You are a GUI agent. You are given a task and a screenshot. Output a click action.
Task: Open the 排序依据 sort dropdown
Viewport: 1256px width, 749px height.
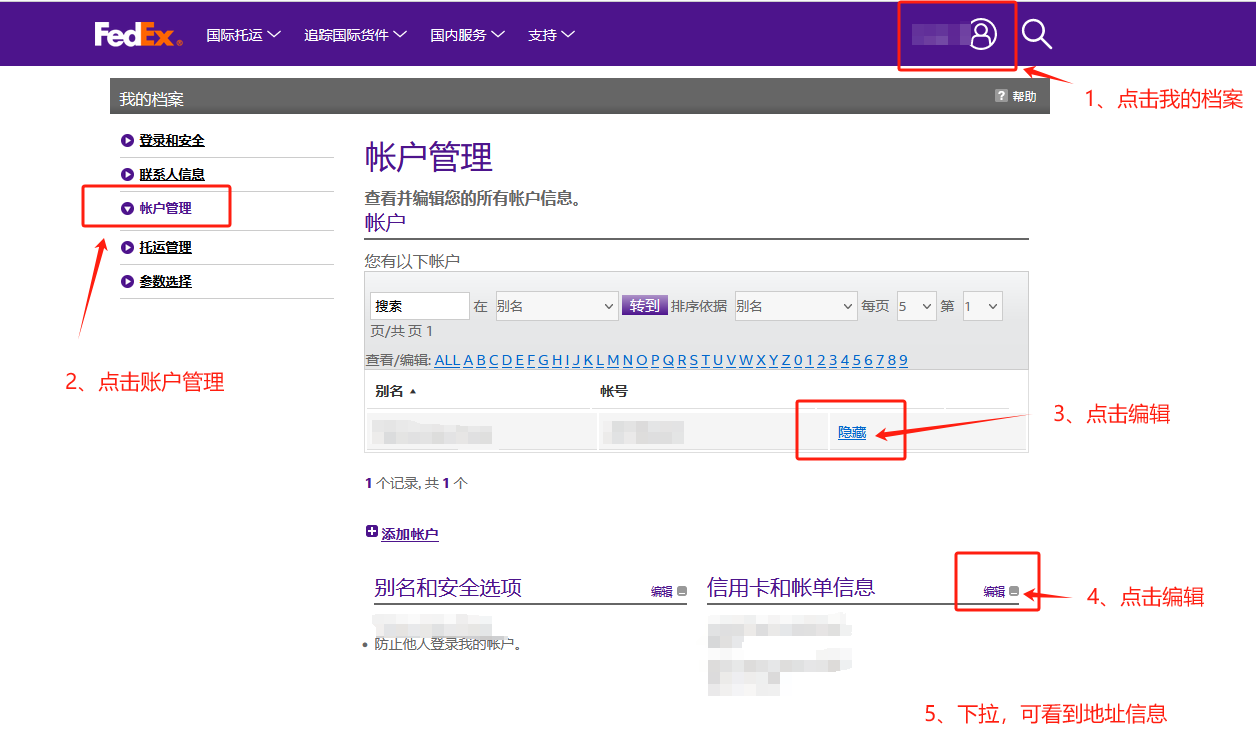coord(795,306)
